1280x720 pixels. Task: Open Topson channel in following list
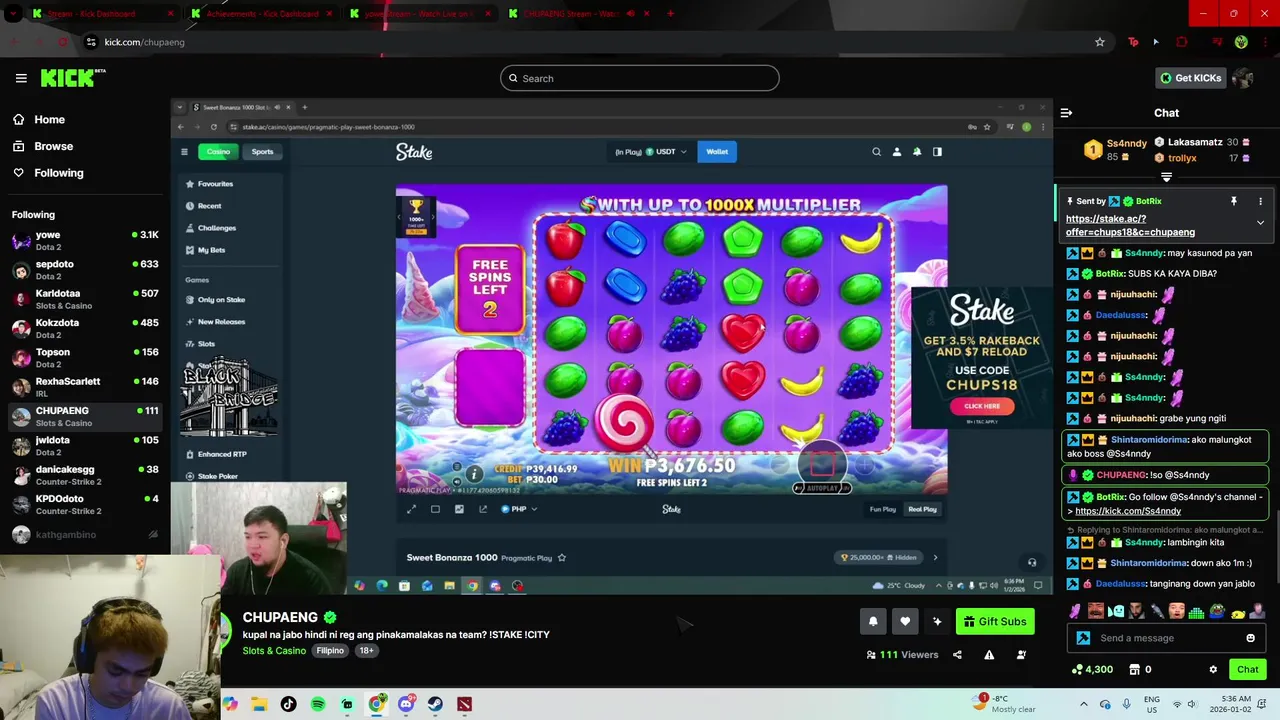coord(85,358)
